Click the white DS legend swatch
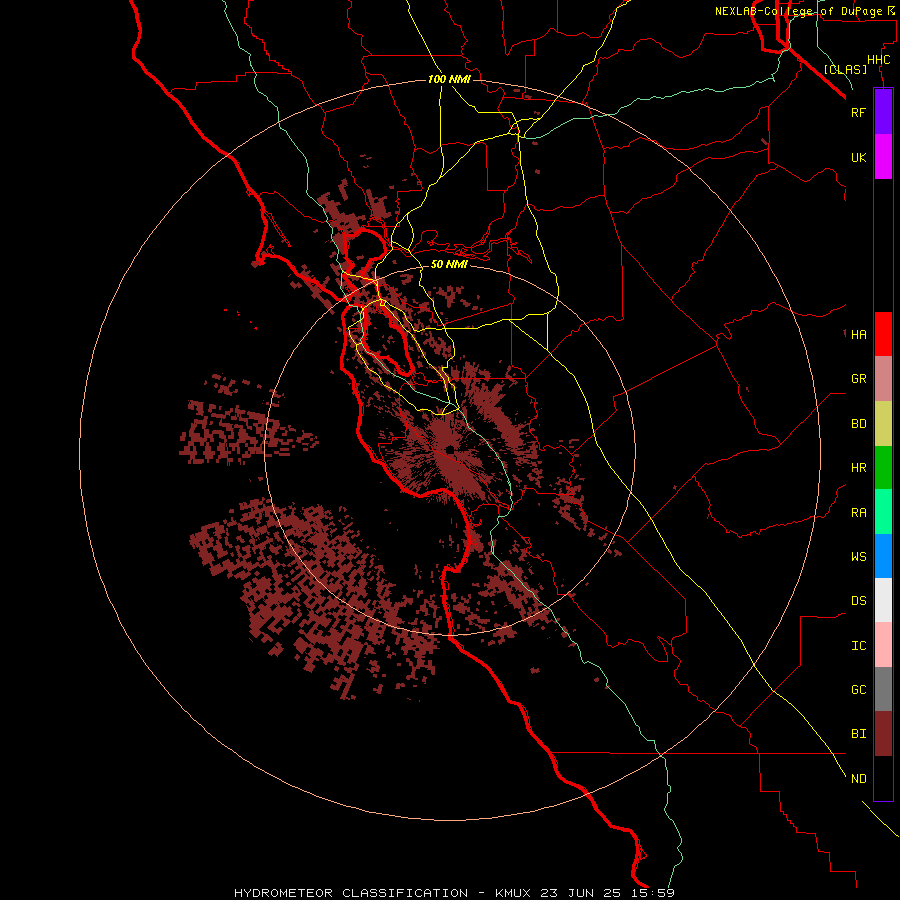Screen dimensions: 900x900 click(883, 600)
